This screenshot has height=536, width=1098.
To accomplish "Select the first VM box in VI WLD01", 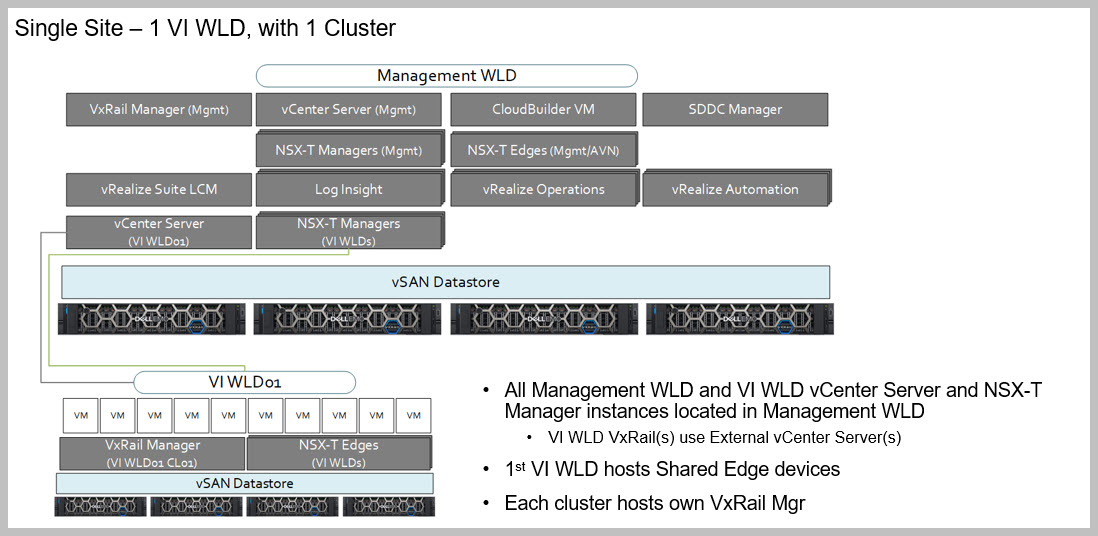I will [81, 415].
